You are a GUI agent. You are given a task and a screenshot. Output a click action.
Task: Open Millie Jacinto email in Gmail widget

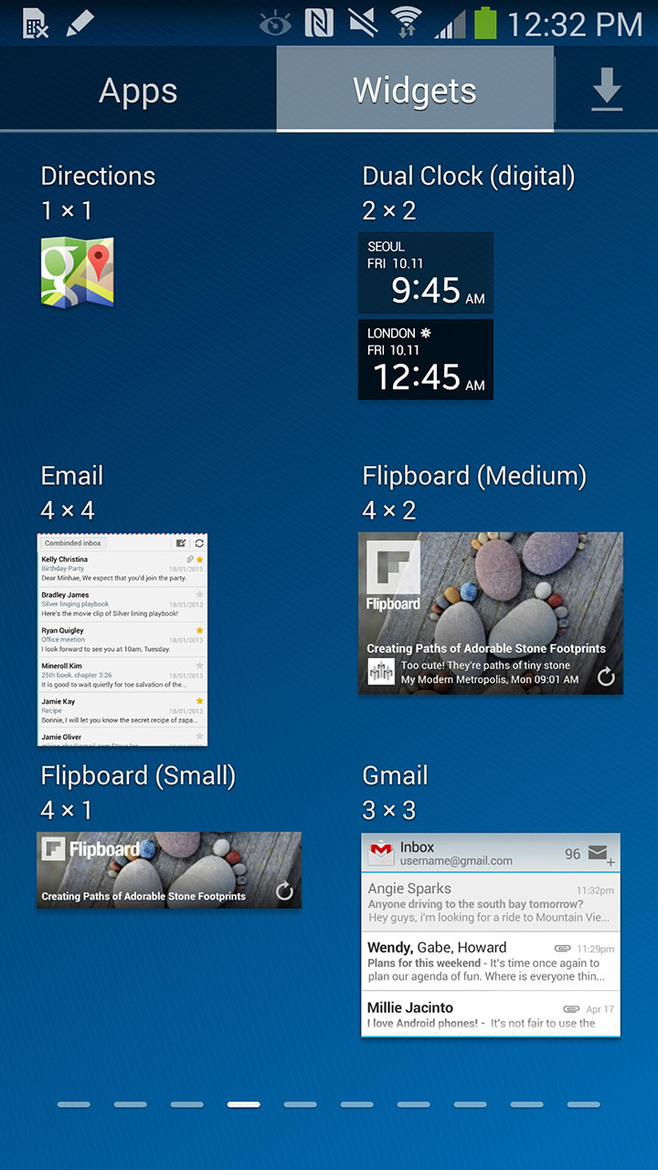click(x=491, y=1013)
